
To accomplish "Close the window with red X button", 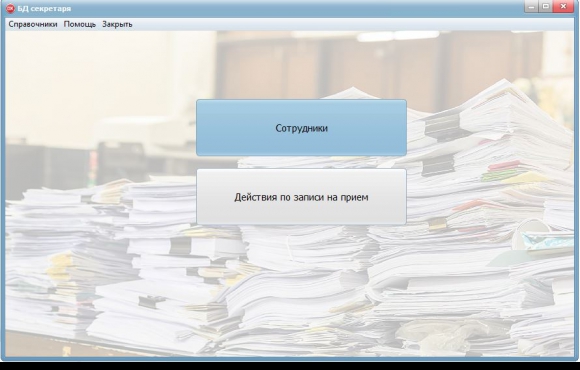I will [x=563, y=7].
